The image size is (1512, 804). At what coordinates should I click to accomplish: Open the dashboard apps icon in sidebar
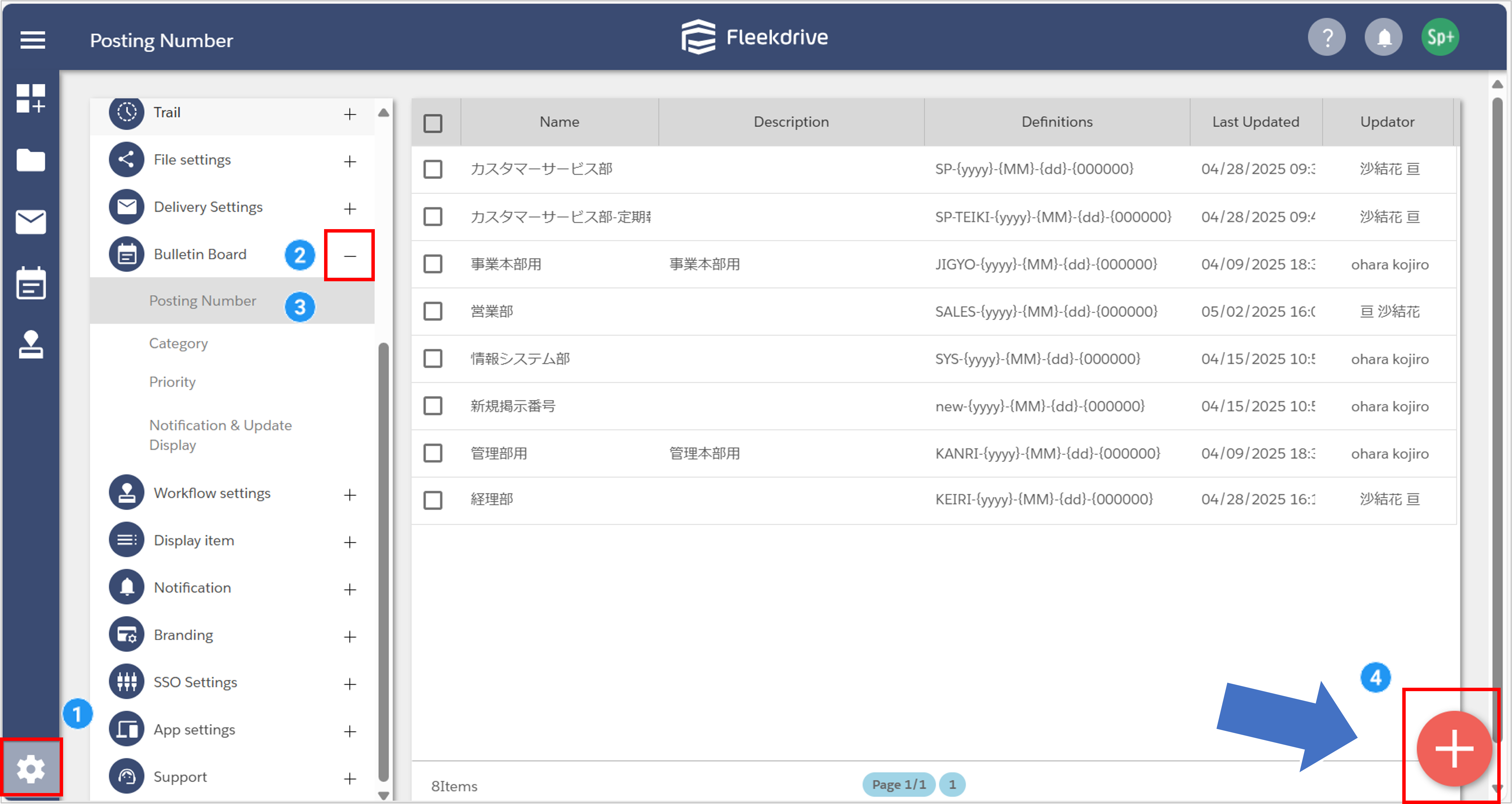click(x=31, y=98)
